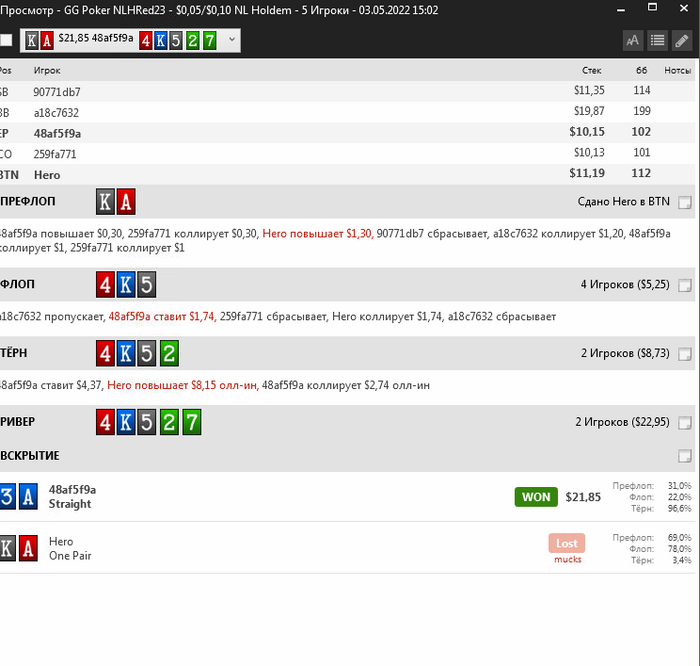Tick the ФЛОП row checkbox

pyautogui.click(x=684, y=285)
